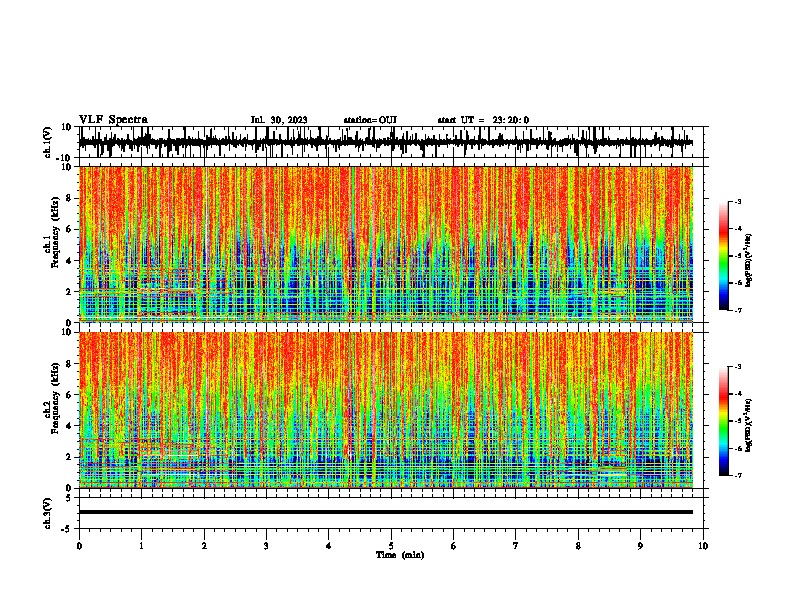Click the "8" kHz tick of ch.1 spectrogram
The image size is (792, 612).
[70, 198]
